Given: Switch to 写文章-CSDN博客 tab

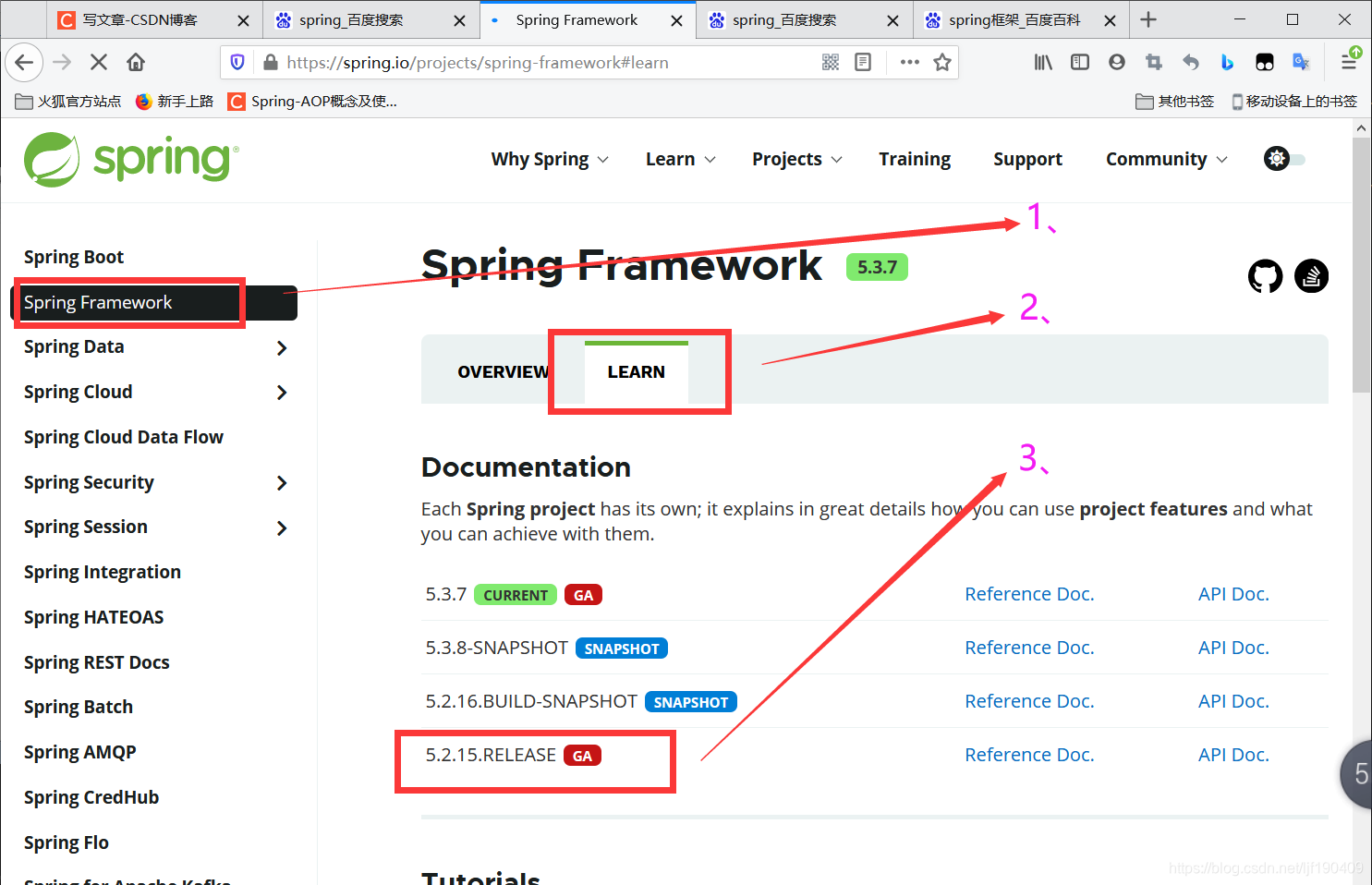Looking at the screenshot, I should point(153,20).
